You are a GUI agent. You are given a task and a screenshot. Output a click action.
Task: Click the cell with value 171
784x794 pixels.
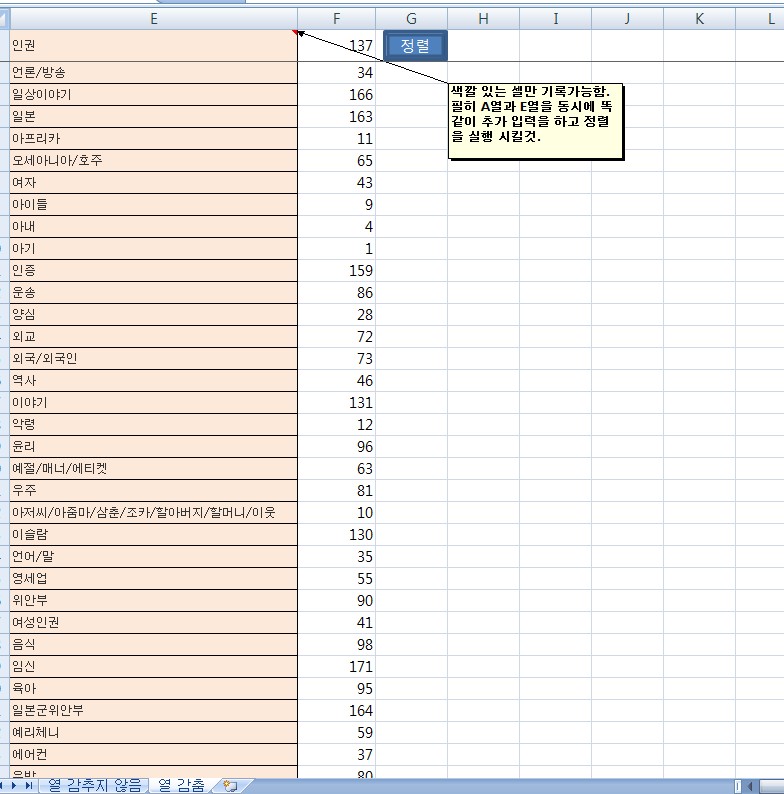point(336,666)
